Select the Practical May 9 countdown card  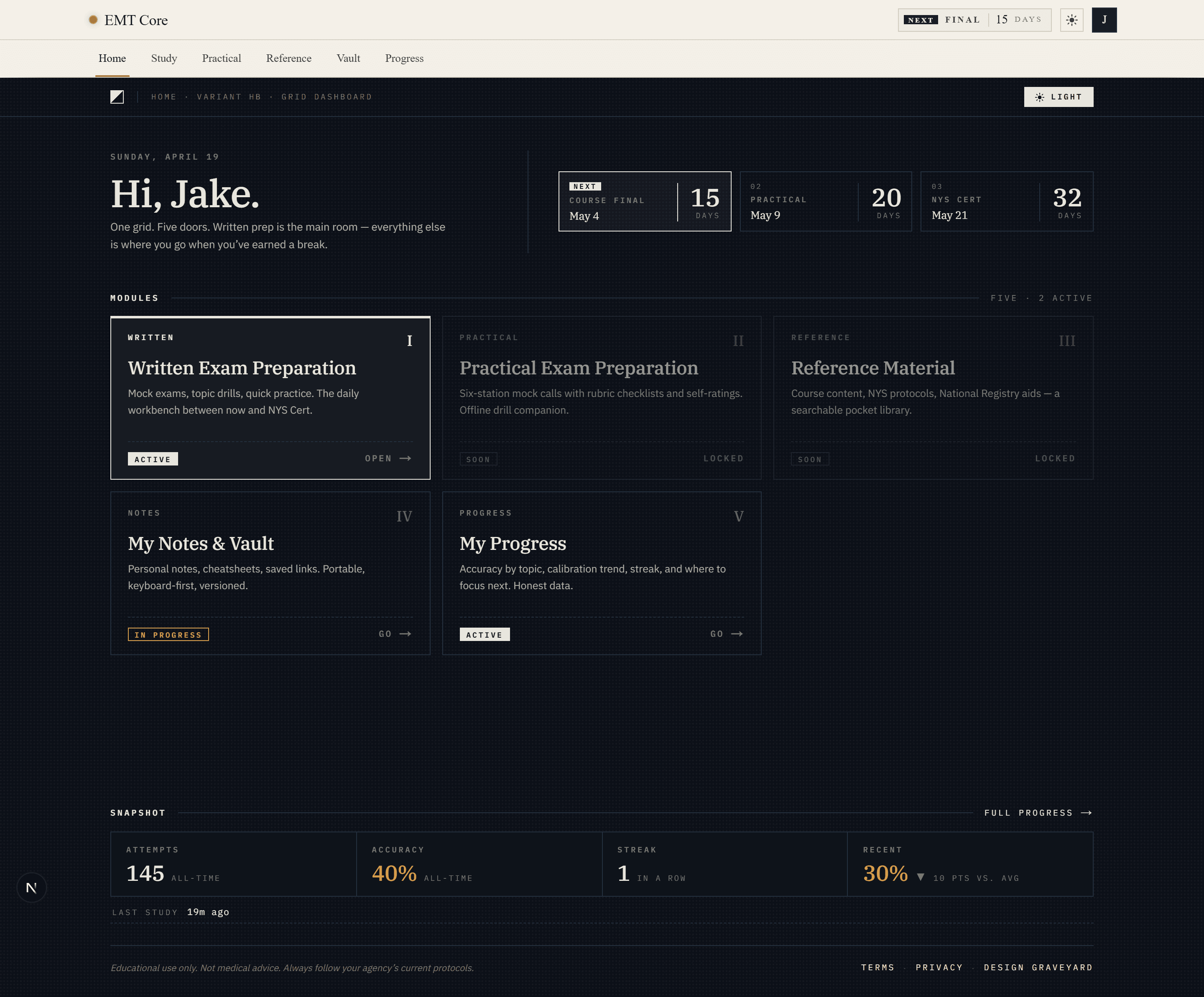(x=826, y=201)
